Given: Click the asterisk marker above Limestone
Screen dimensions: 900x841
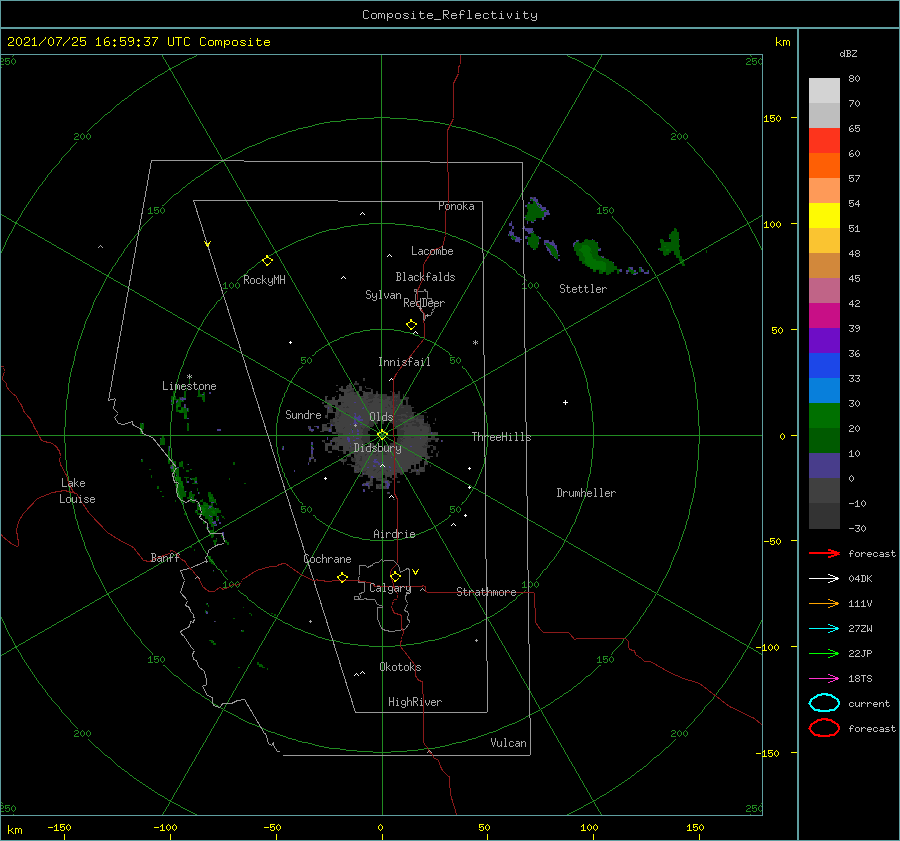Looking at the screenshot, I should coord(189,377).
